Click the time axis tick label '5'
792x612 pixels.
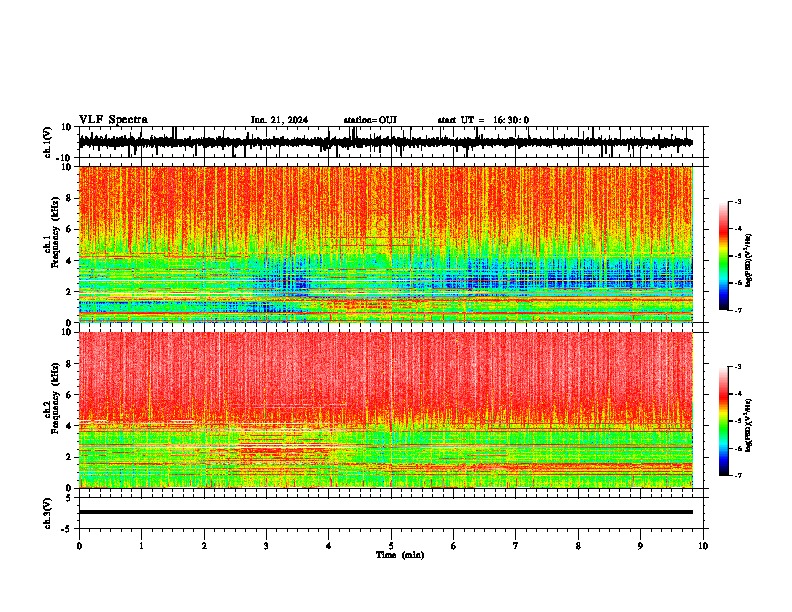391,546
